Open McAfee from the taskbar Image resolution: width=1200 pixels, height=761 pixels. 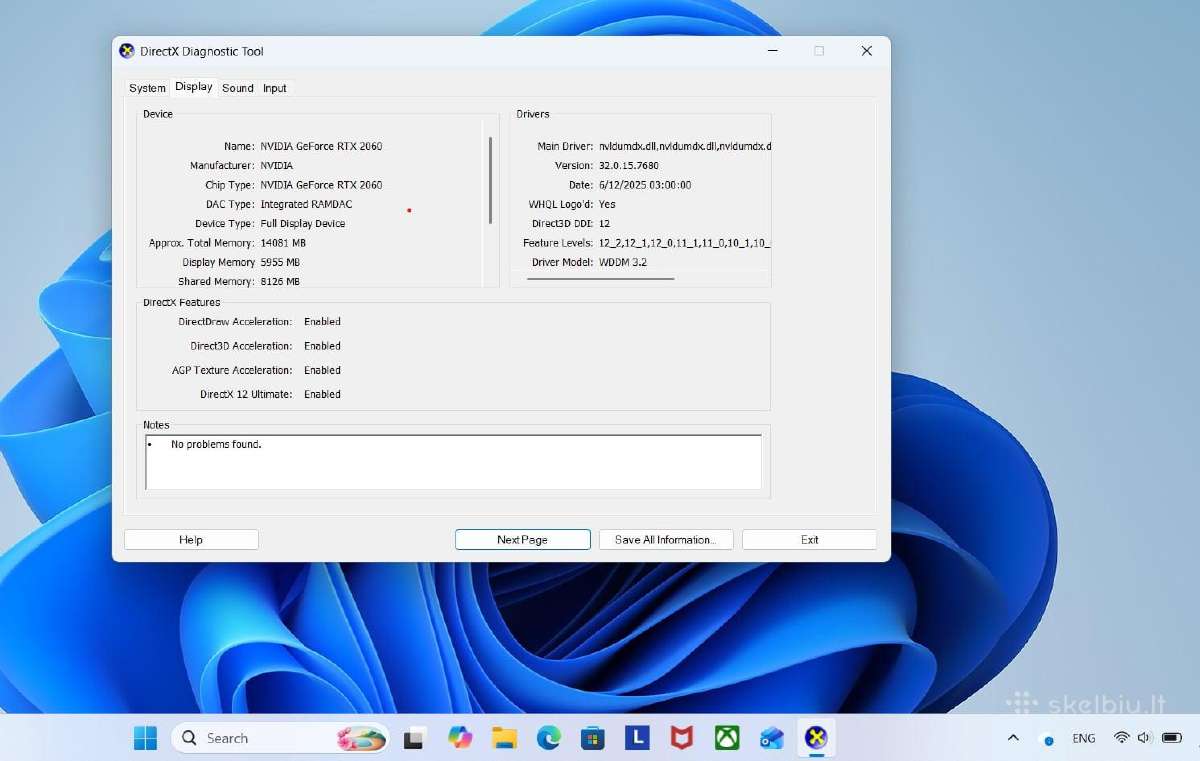[x=682, y=738]
